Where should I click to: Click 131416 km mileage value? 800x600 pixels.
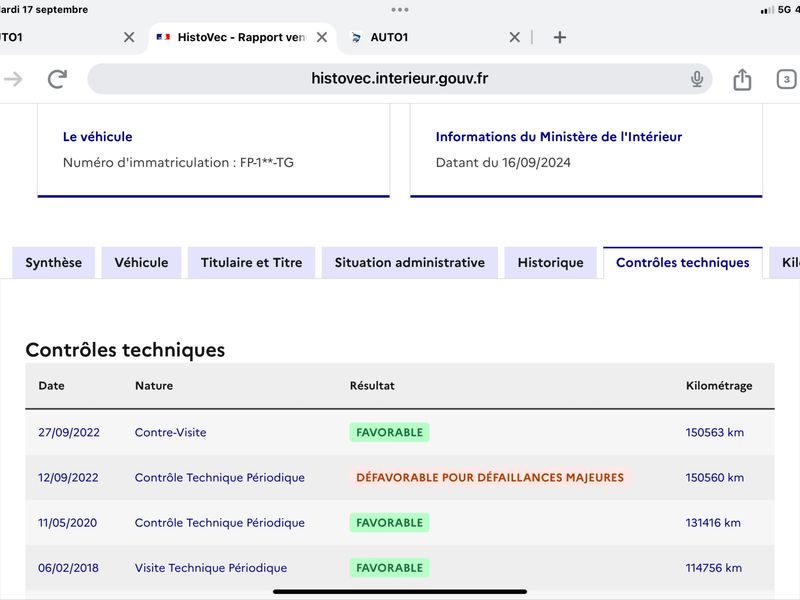tap(713, 523)
